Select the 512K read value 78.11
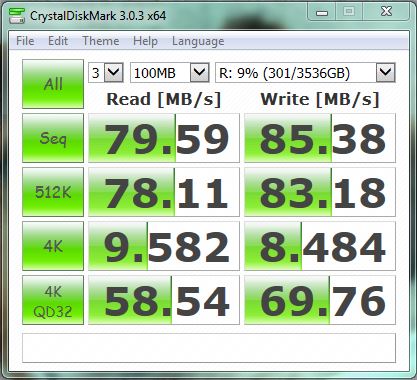The width and height of the screenshot is (417, 380). pyautogui.click(x=164, y=192)
